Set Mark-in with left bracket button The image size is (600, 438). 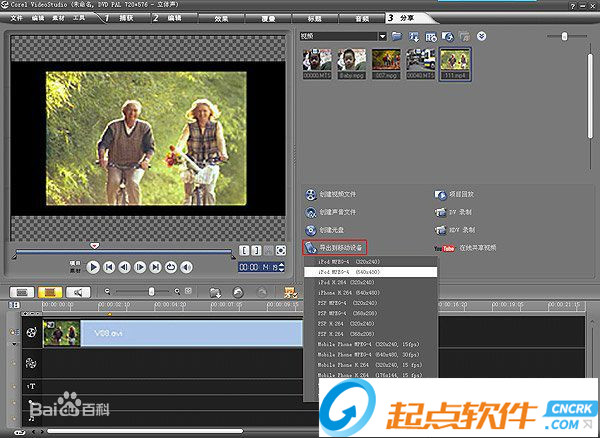coord(245,251)
